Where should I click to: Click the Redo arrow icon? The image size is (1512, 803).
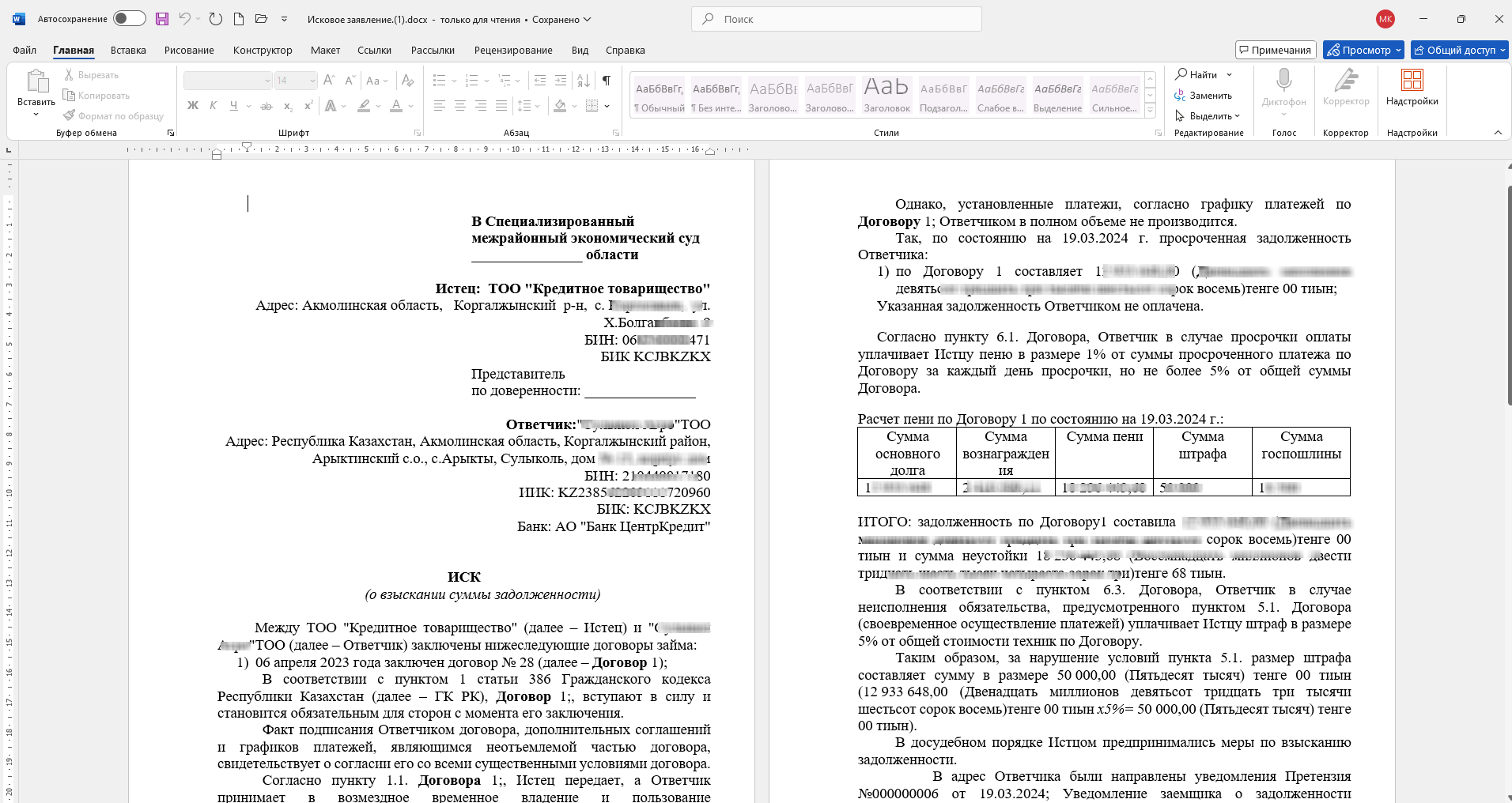[x=216, y=19]
